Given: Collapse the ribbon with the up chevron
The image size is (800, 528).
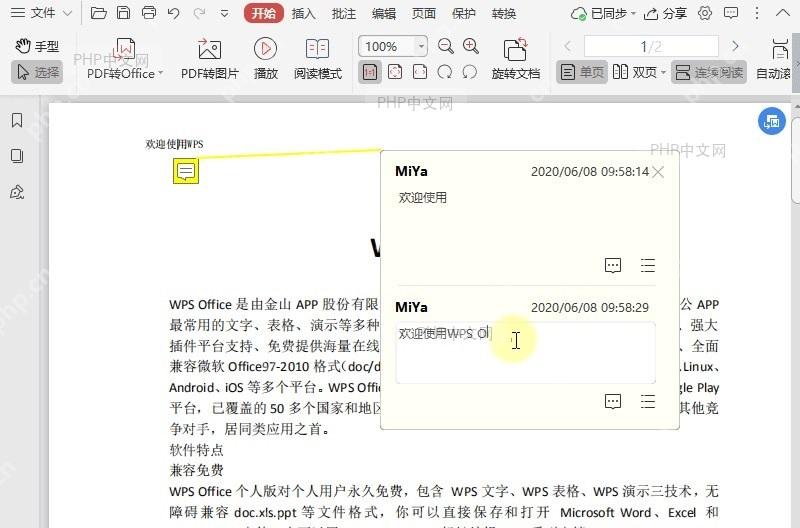Looking at the screenshot, I should point(783,13).
